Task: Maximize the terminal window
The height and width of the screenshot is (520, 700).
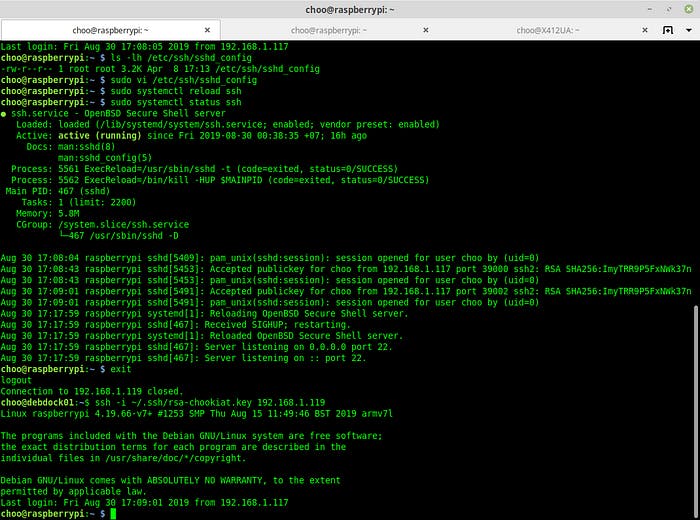Action: point(669,9)
